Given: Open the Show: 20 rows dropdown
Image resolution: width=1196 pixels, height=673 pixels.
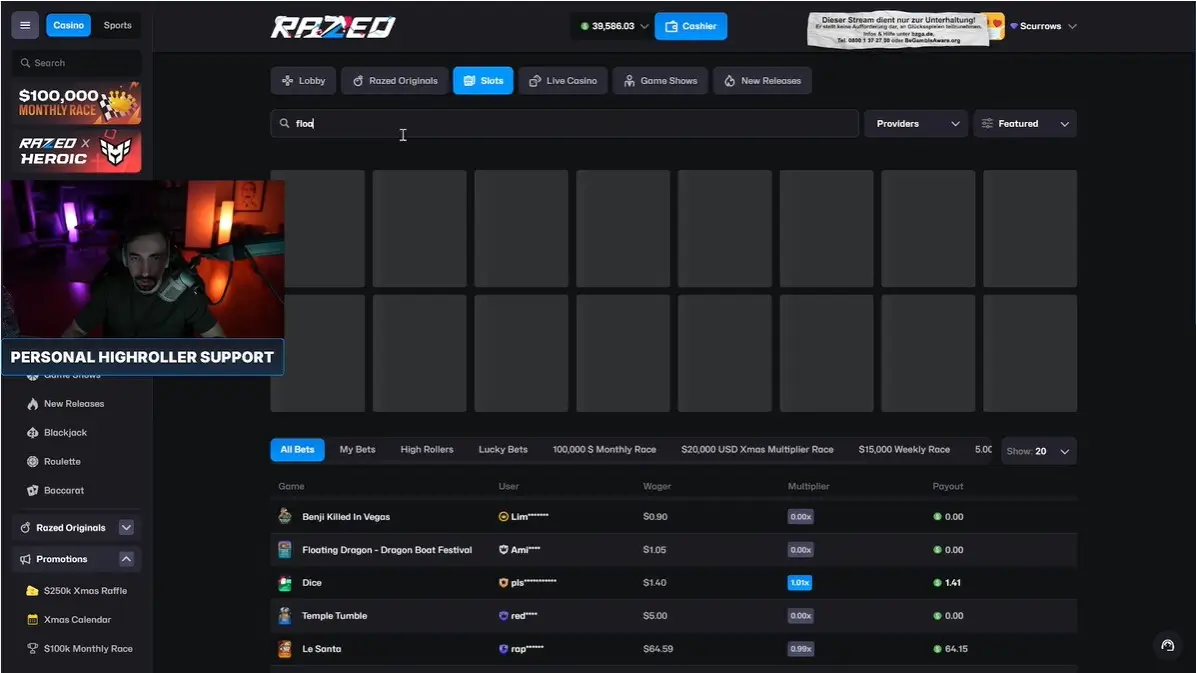Looking at the screenshot, I should 1038,452.
